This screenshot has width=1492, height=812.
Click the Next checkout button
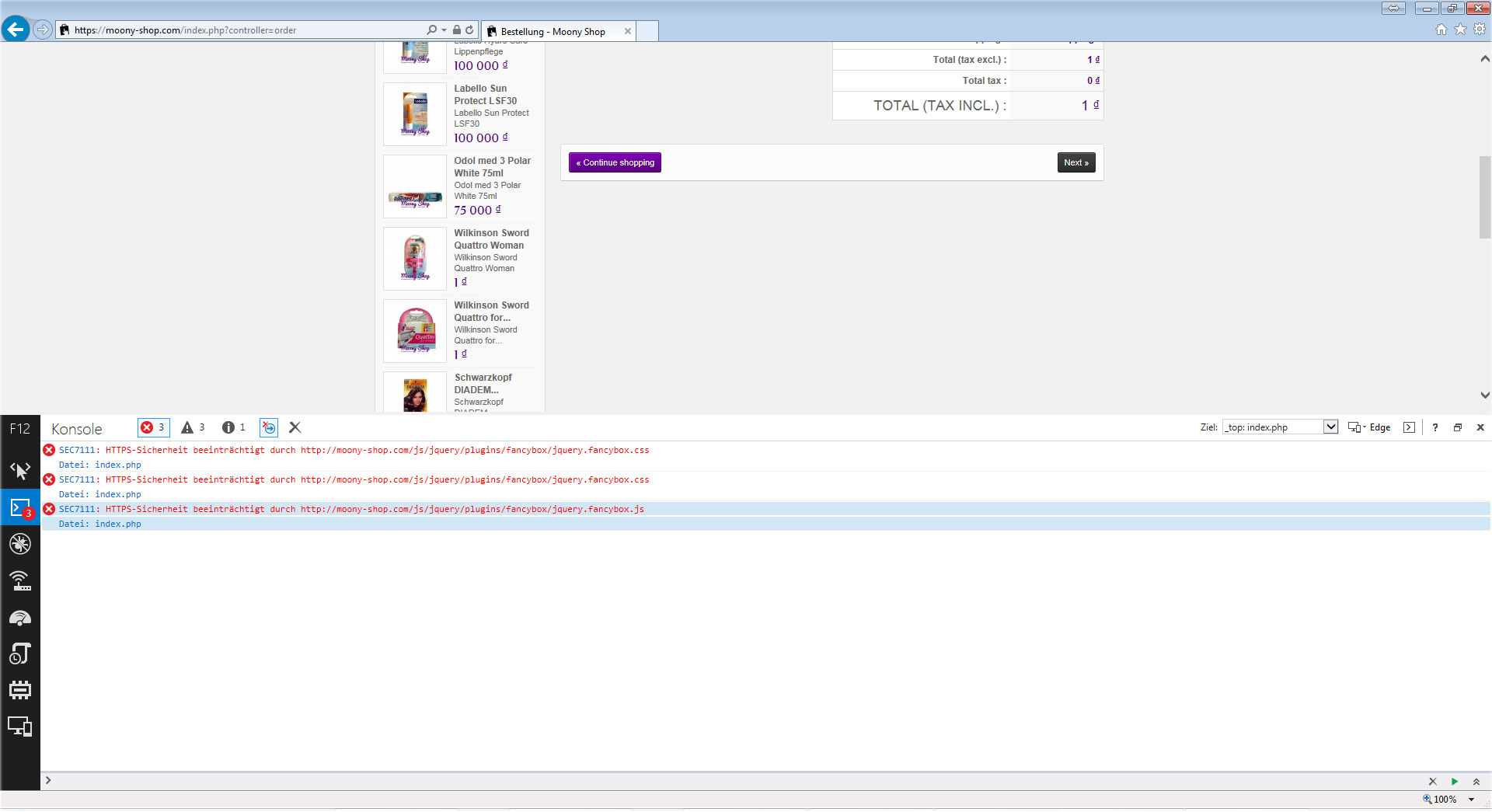(x=1076, y=162)
